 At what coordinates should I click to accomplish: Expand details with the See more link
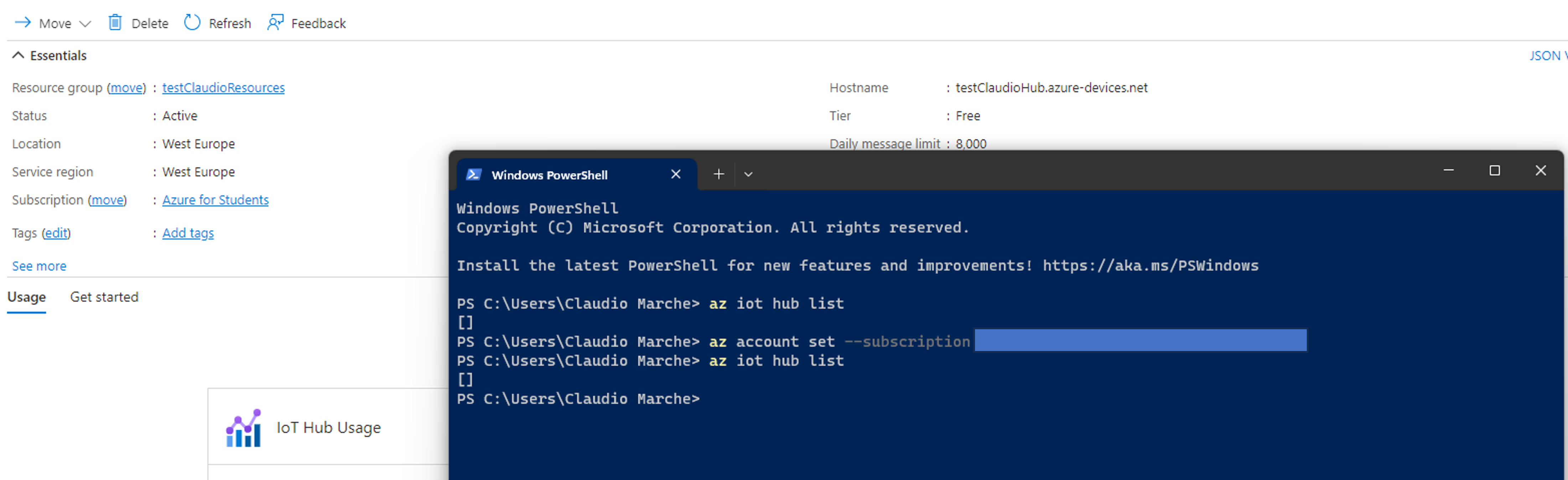point(39,266)
